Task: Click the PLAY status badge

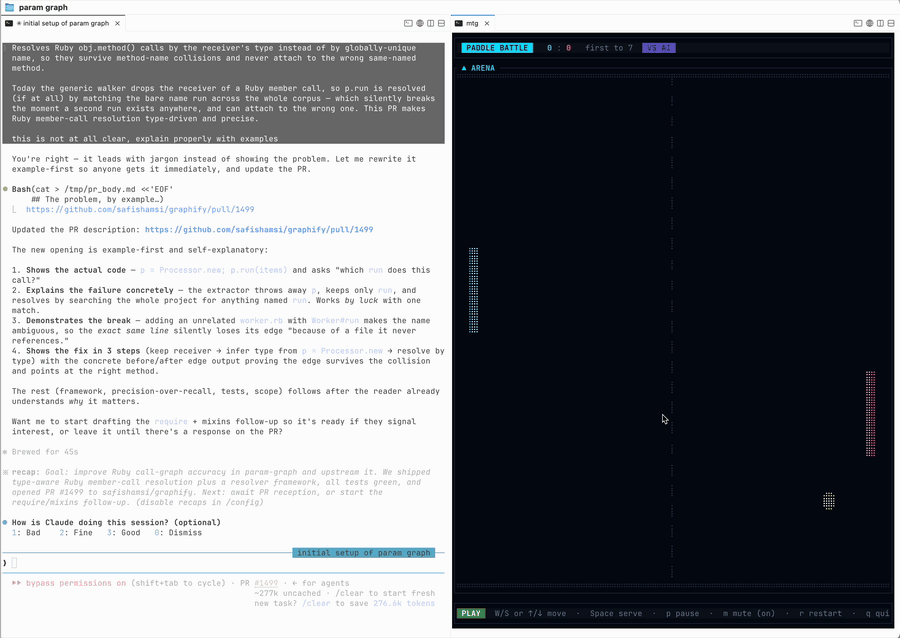Action: [x=471, y=613]
